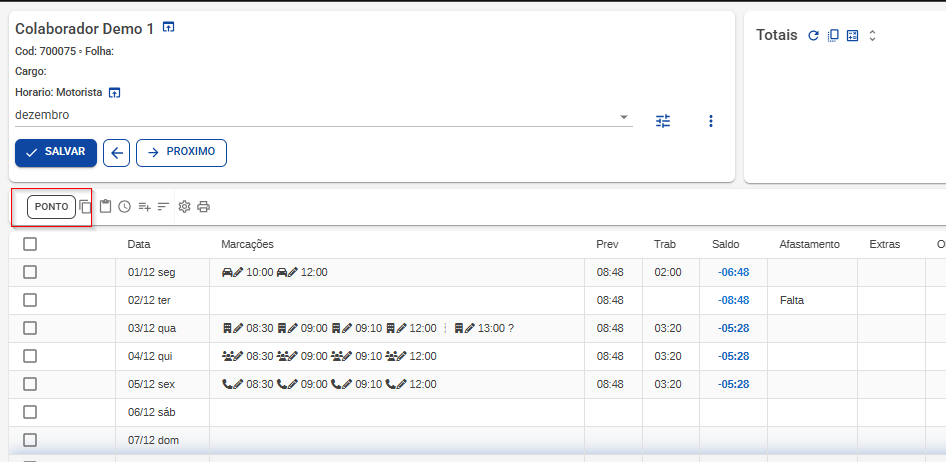Screen dimensions: 946x462
Task: Click Falta in Afastamento for 02/12
Action: [x=792, y=300]
